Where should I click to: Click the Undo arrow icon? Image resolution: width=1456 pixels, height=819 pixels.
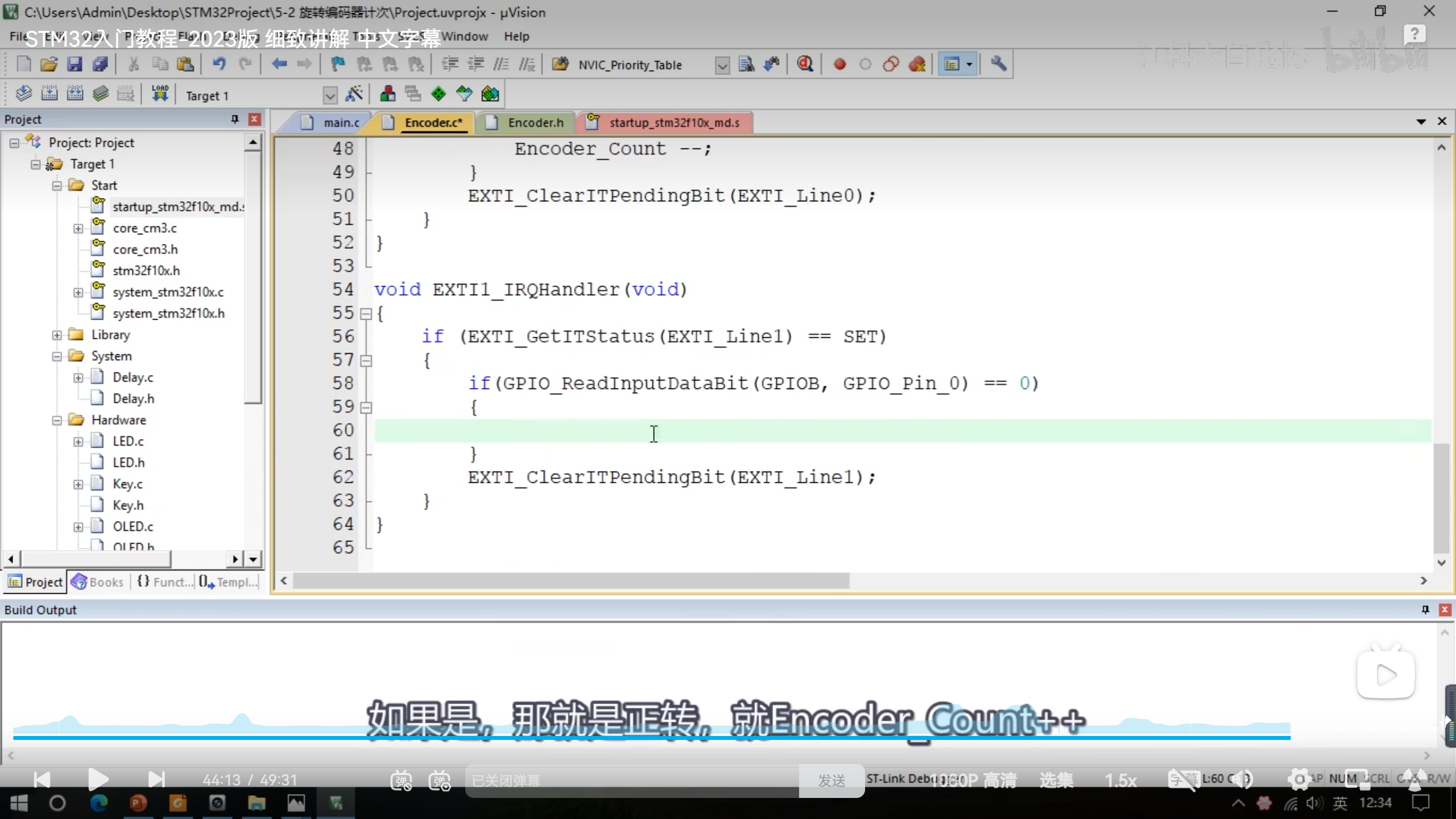(220, 64)
